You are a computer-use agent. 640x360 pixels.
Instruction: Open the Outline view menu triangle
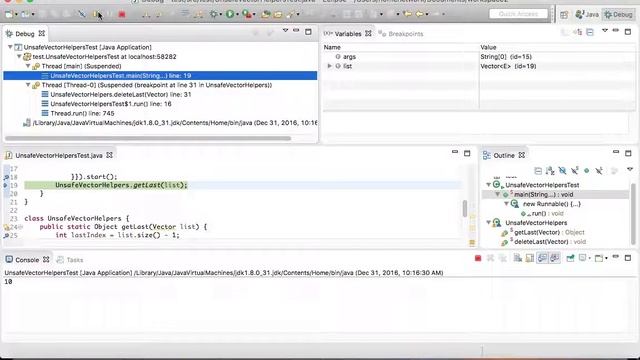coord(630,169)
